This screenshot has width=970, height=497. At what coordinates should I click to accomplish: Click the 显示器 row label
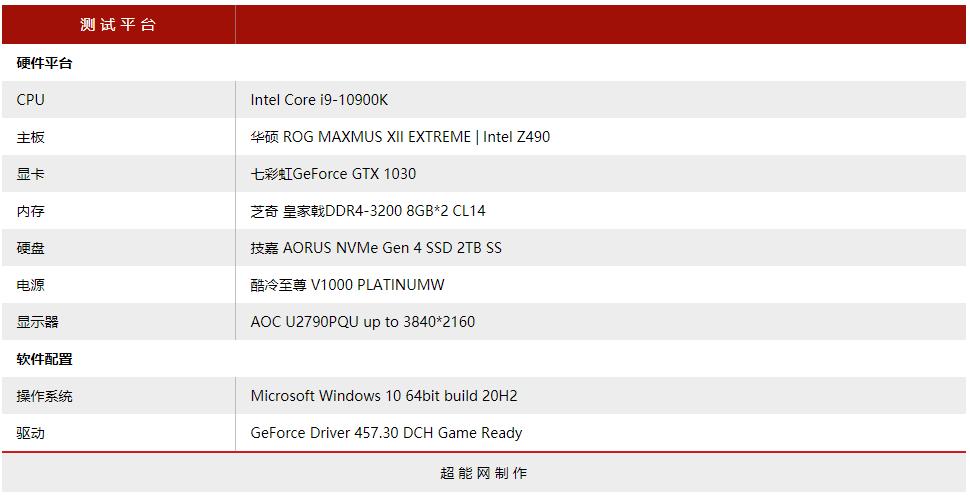(x=38, y=322)
